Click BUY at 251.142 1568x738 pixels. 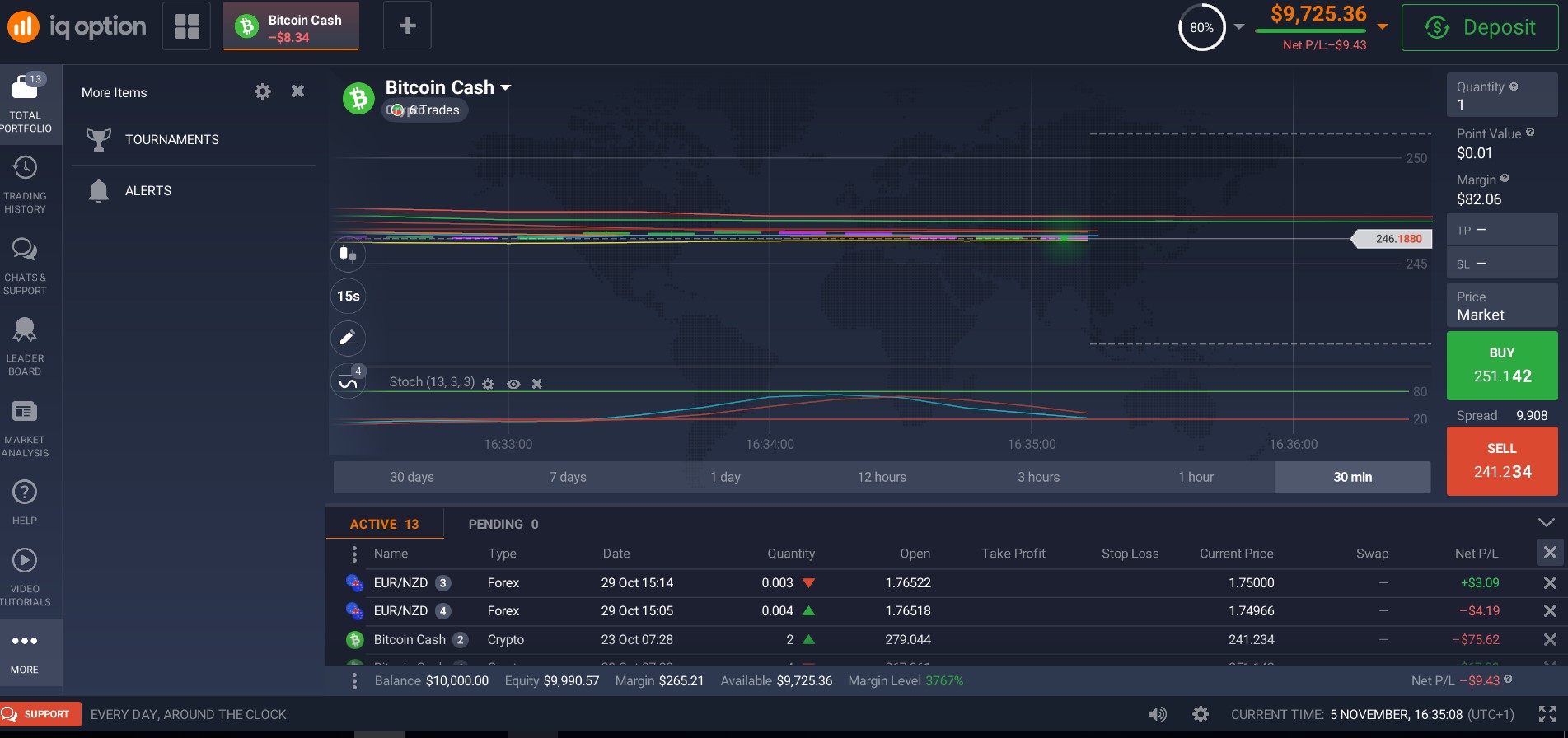pos(1502,366)
